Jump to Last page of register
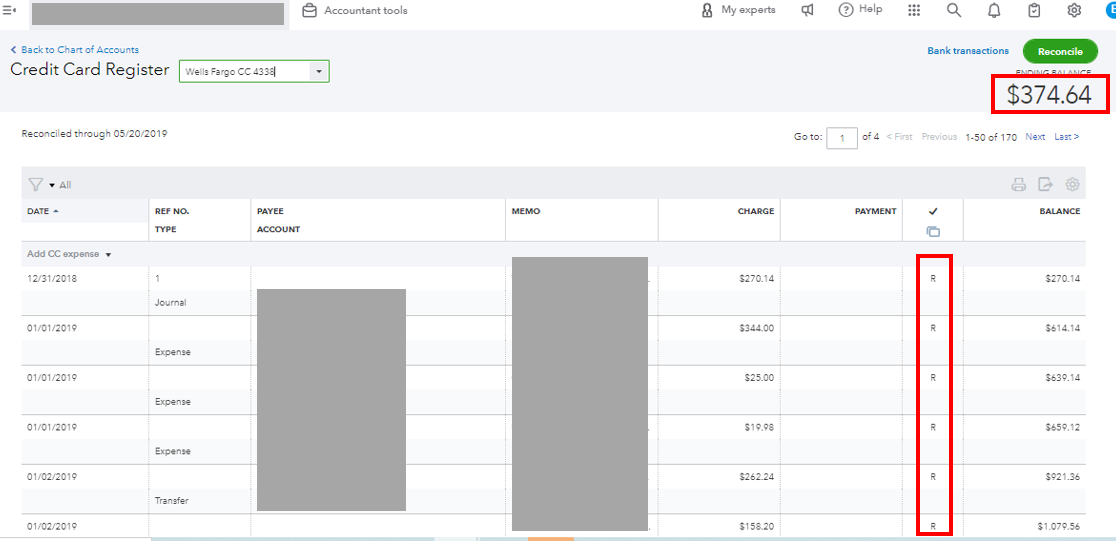The width and height of the screenshot is (1116, 551). point(1066,137)
